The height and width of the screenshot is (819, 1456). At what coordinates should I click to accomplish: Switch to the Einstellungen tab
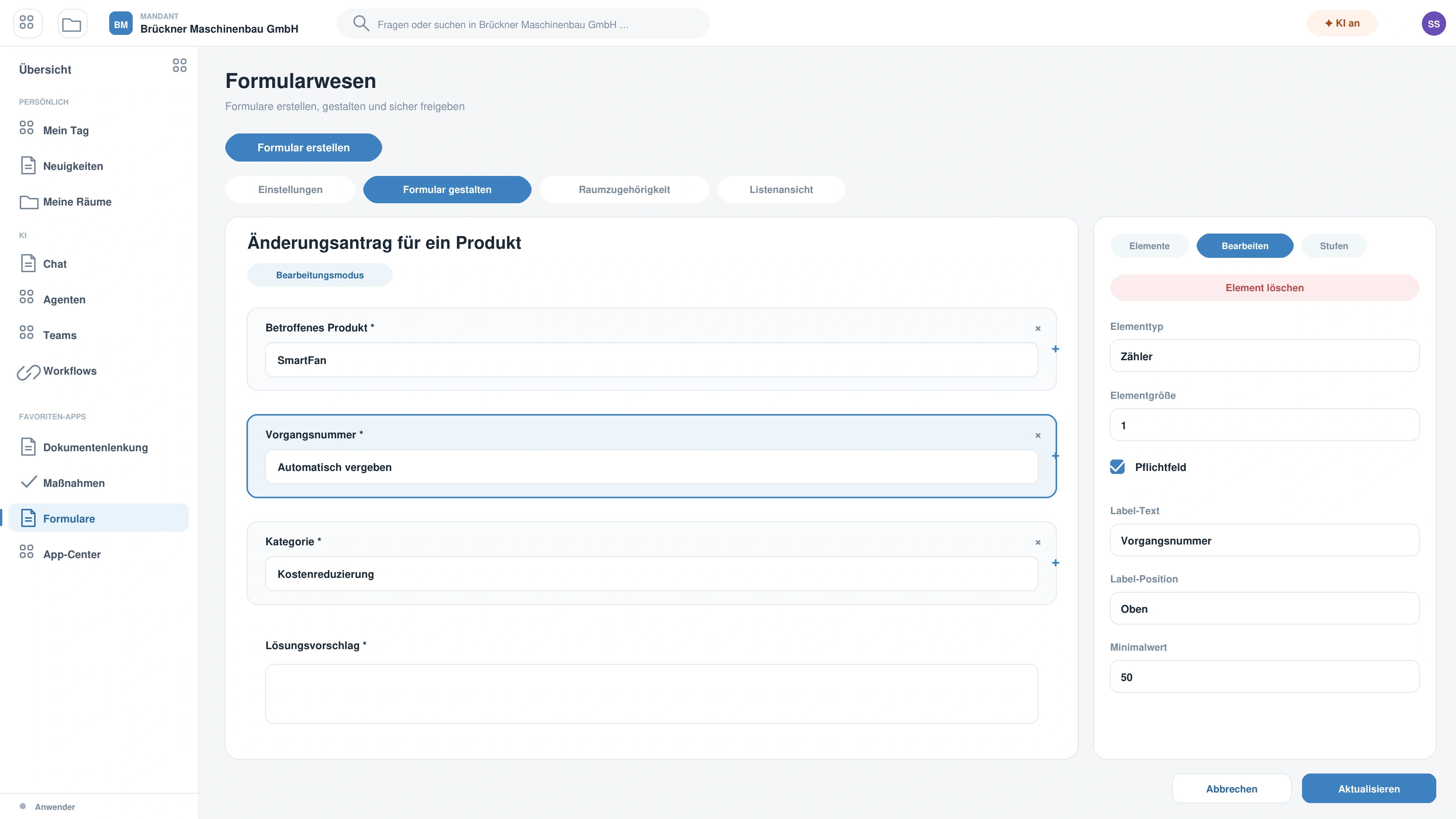coord(290,189)
